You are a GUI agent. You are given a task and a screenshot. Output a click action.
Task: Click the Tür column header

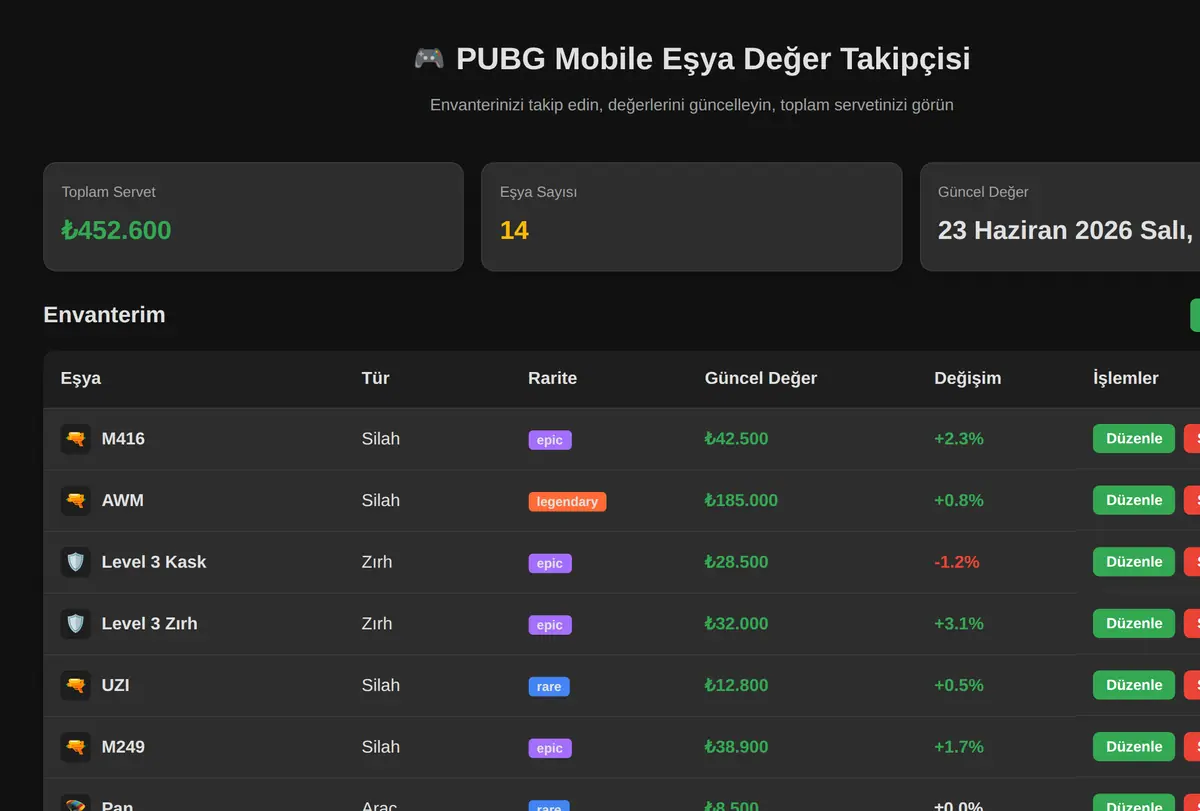[x=376, y=378]
